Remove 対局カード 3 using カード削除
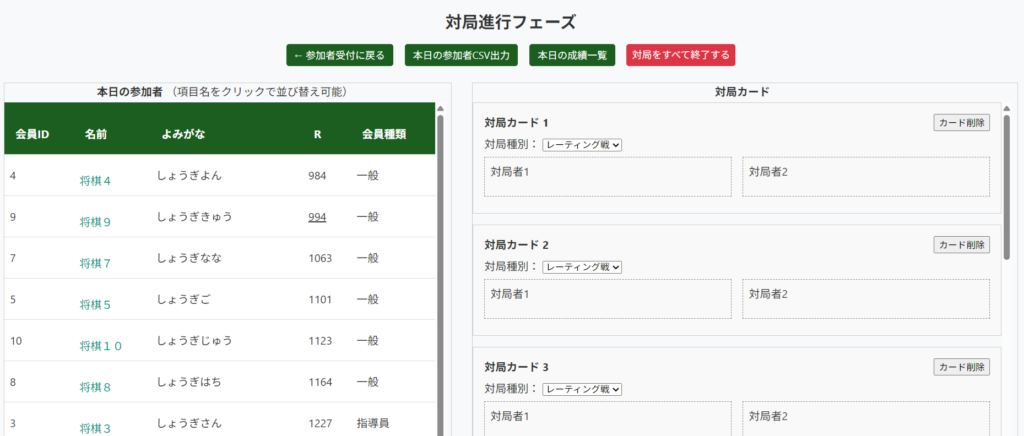The height and width of the screenshot is (436, 1024). click(x=961, y=367)
